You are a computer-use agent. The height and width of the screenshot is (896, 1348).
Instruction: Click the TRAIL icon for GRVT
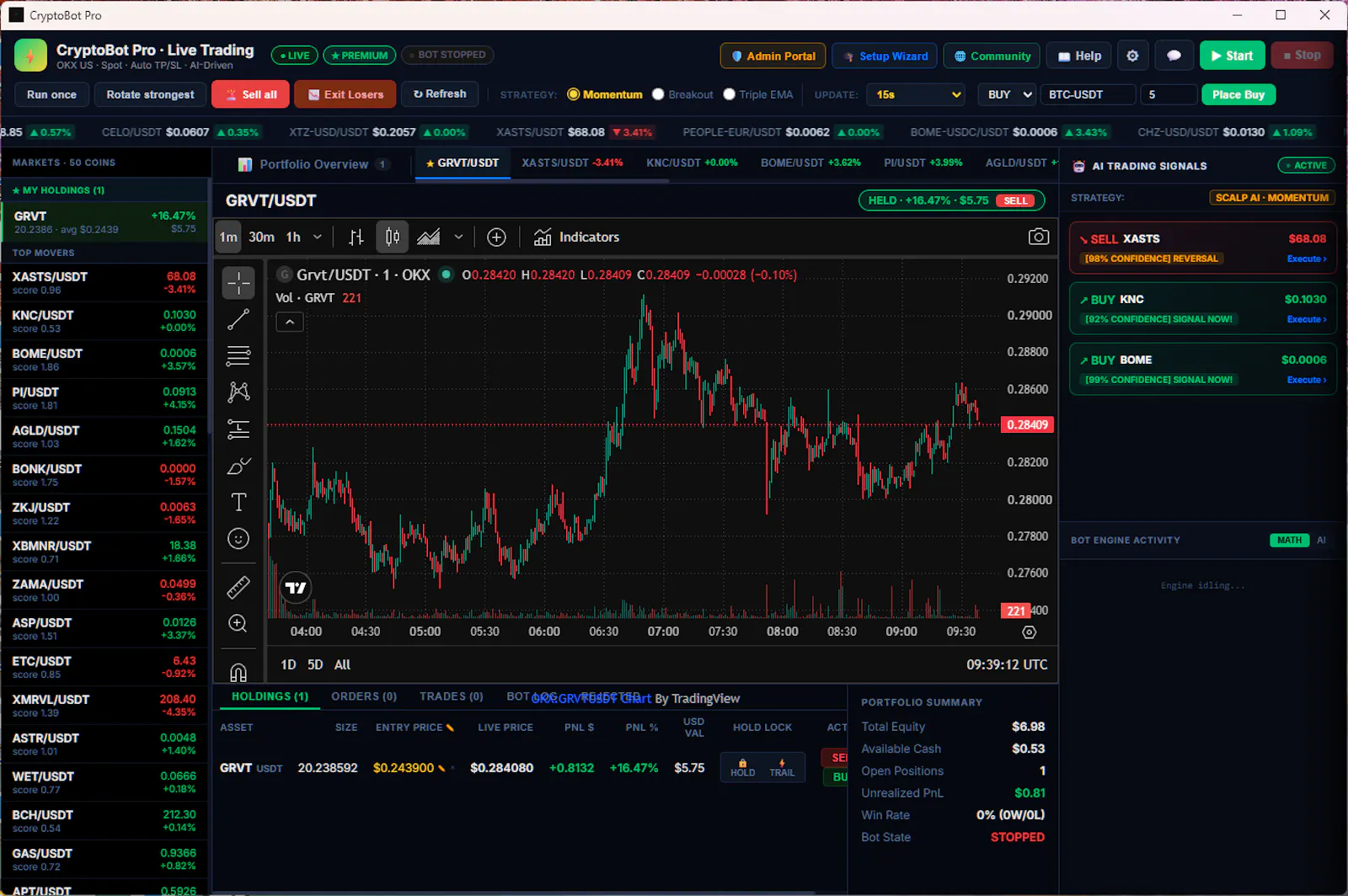click(x=782, y=767)
